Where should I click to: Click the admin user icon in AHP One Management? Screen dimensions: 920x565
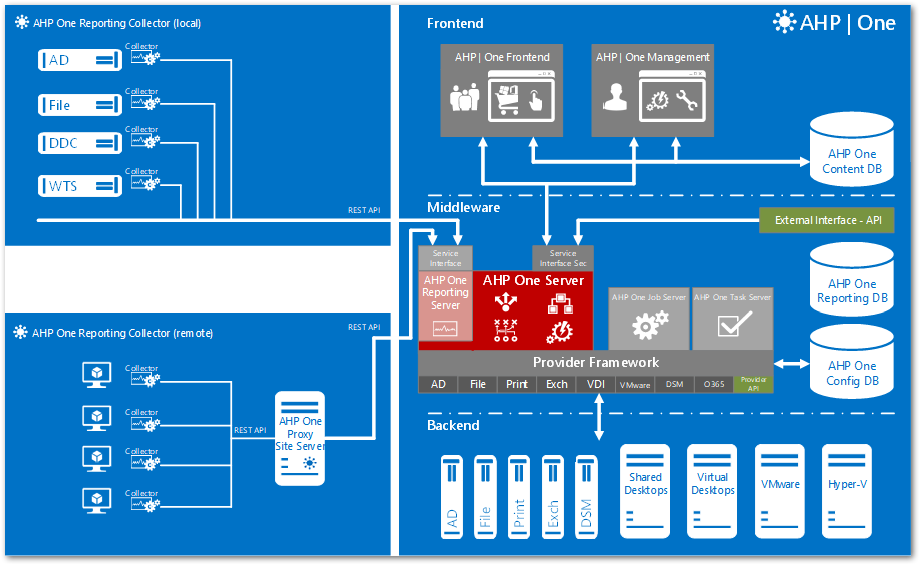[x=615, y=97]
